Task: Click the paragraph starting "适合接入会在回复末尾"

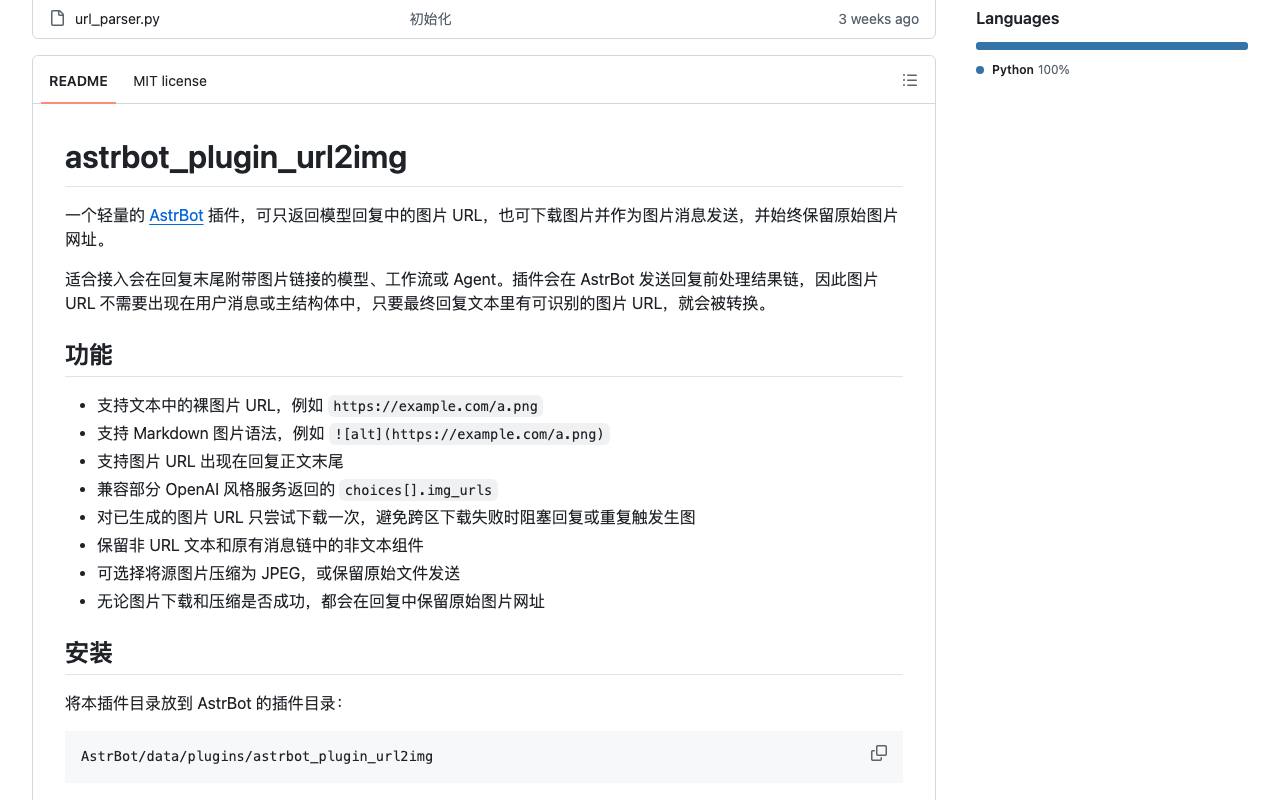Action: pos(472,291)
